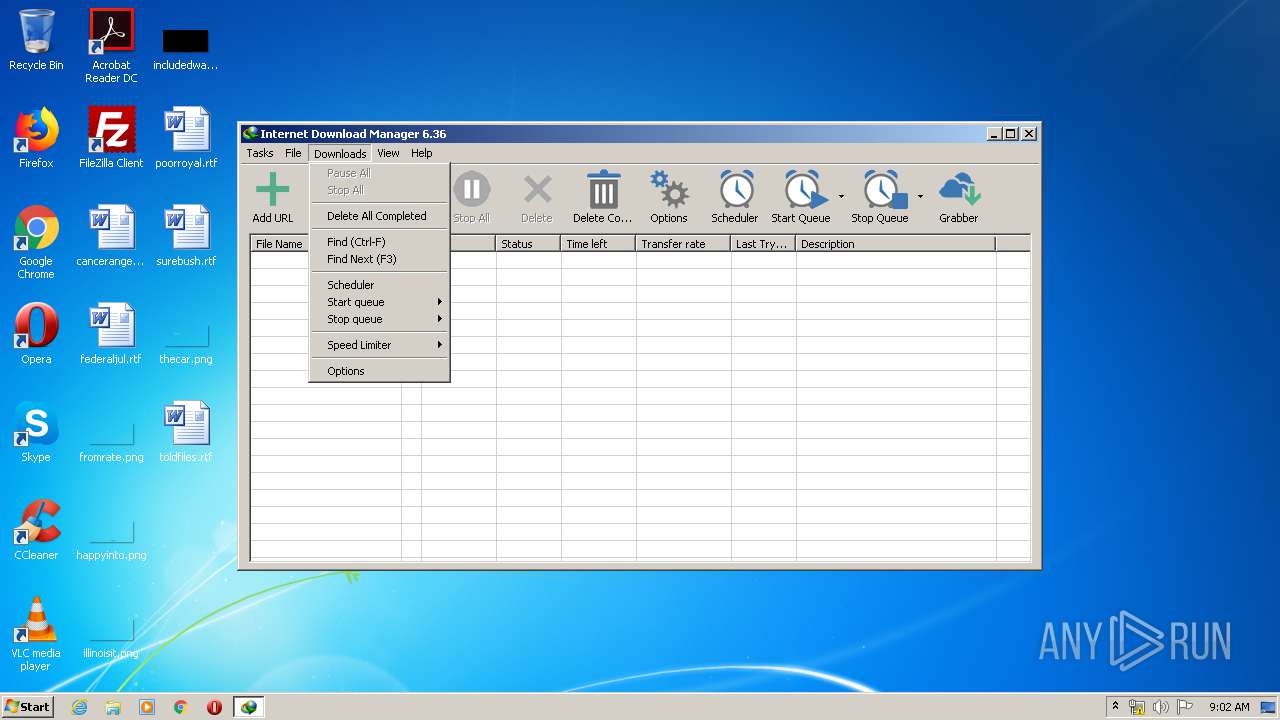Select Find (Ctrl-F) from the menu

[379, 242]
